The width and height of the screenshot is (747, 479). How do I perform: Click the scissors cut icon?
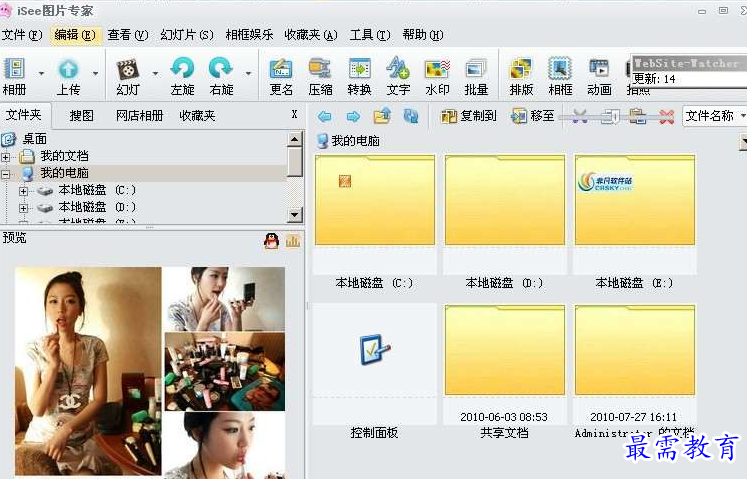click(579, 116)
